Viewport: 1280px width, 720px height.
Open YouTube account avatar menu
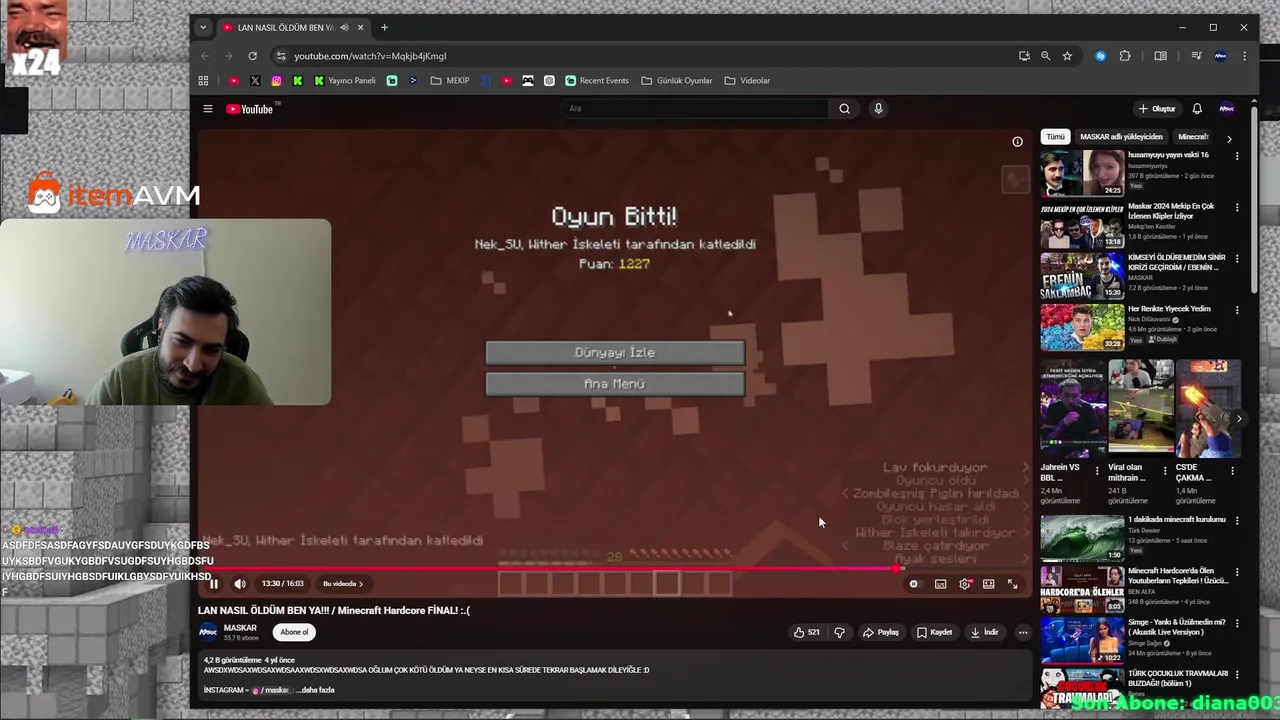tap(1227, 109)
